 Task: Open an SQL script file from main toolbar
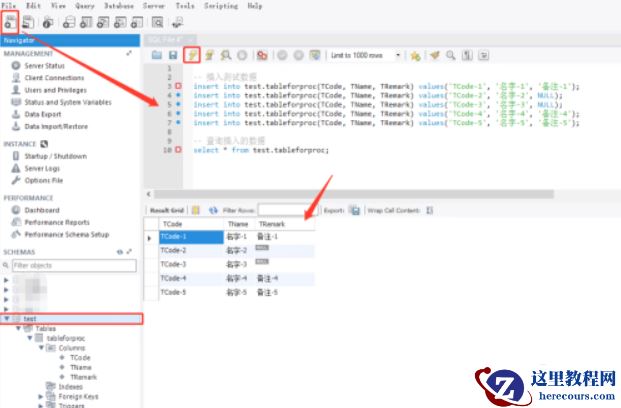coord(28,23)
